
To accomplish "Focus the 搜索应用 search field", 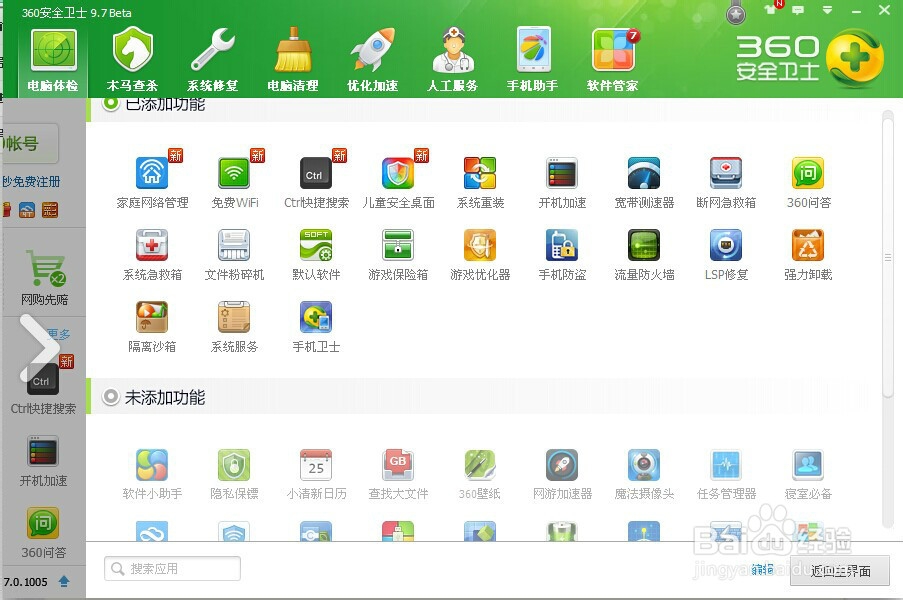I will 172,569.
